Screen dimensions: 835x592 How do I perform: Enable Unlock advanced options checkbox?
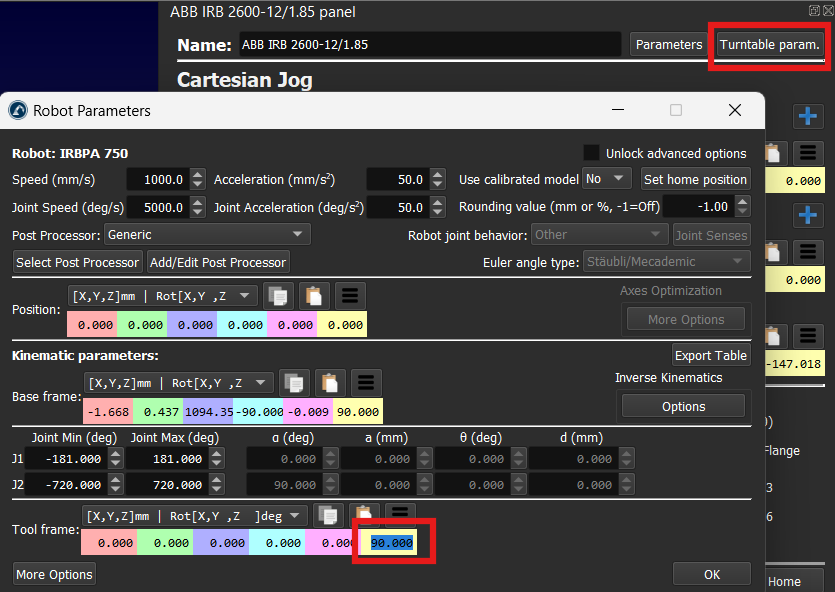click(592, 153)
